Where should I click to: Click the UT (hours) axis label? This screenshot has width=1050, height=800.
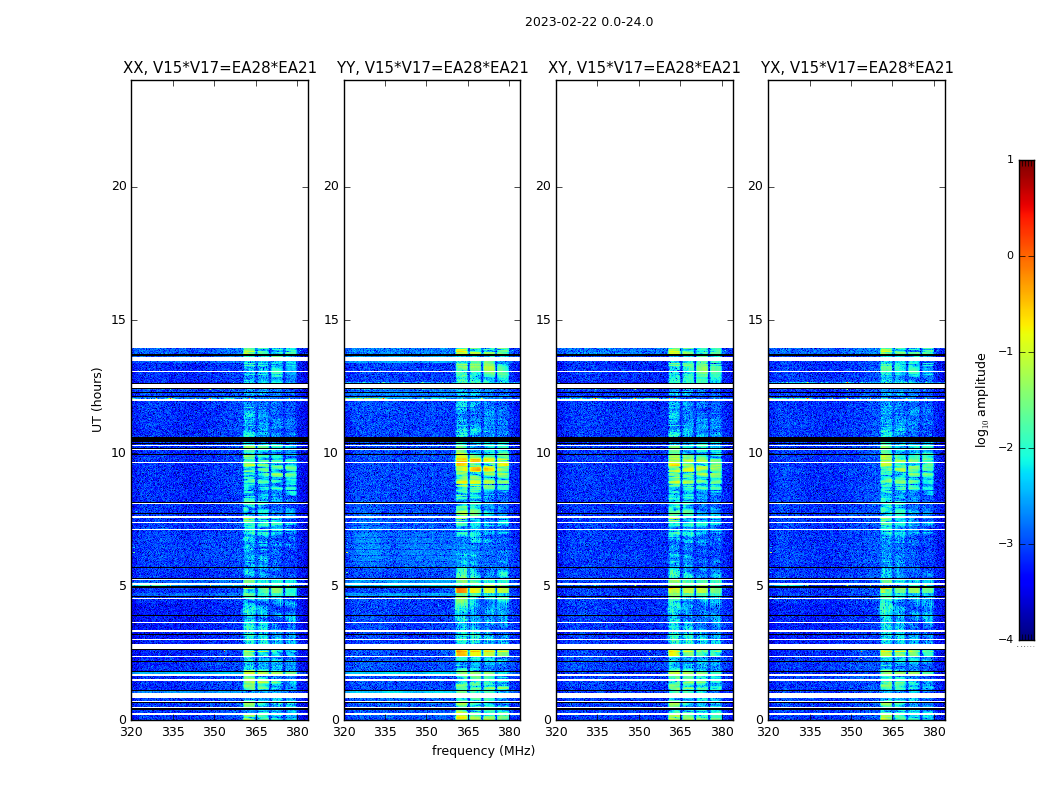(x=97, y=400)
